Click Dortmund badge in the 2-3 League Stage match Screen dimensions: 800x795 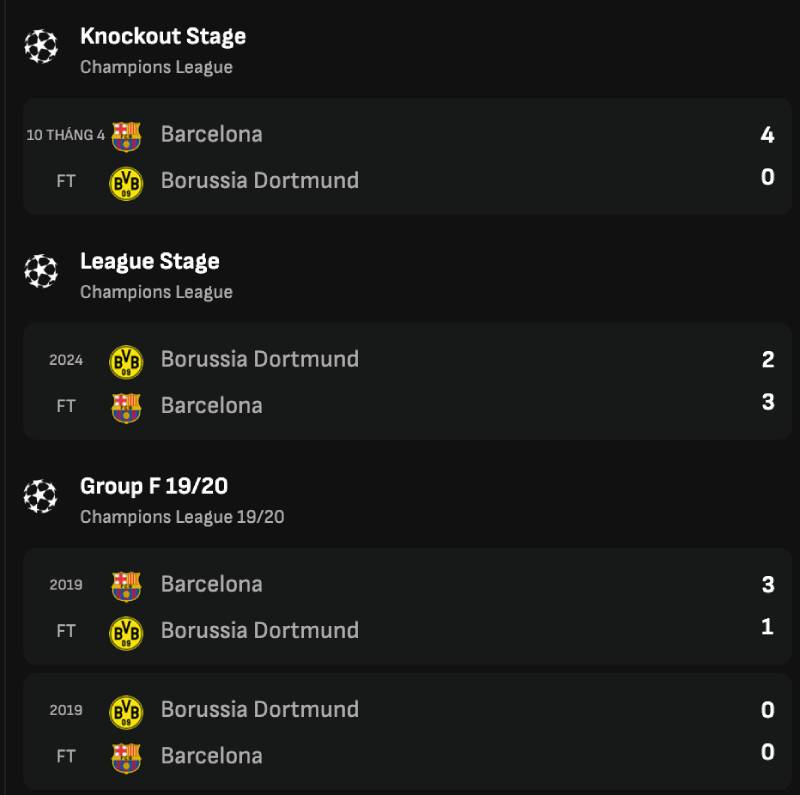click(x=126, y=362)
